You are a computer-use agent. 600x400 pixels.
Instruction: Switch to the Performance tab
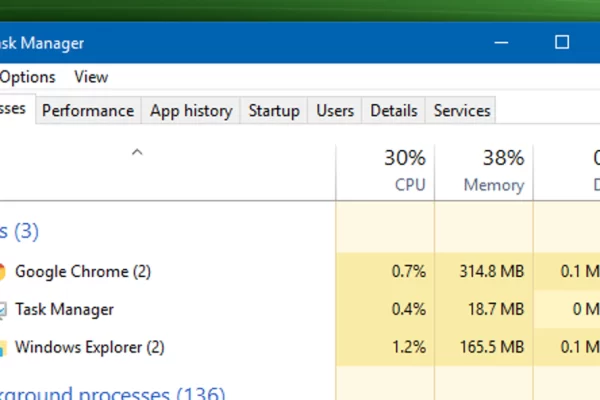point(88,111)
